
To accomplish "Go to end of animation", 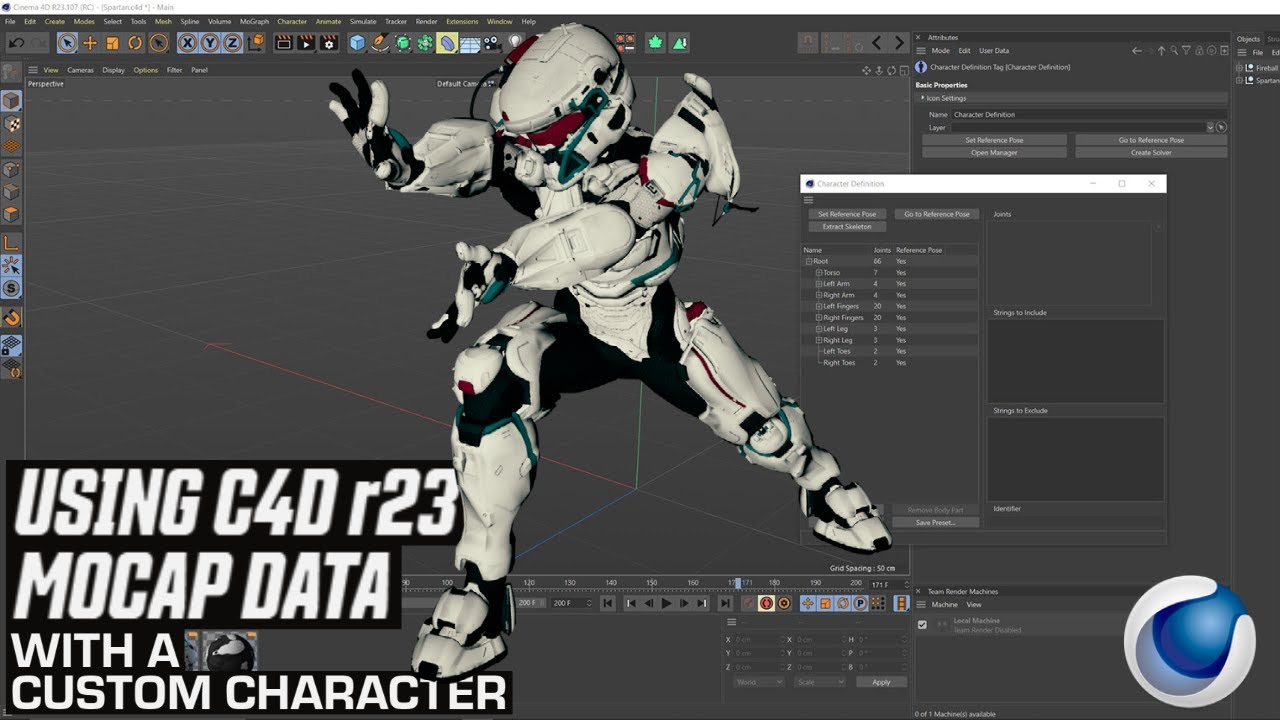I will 725,603.
